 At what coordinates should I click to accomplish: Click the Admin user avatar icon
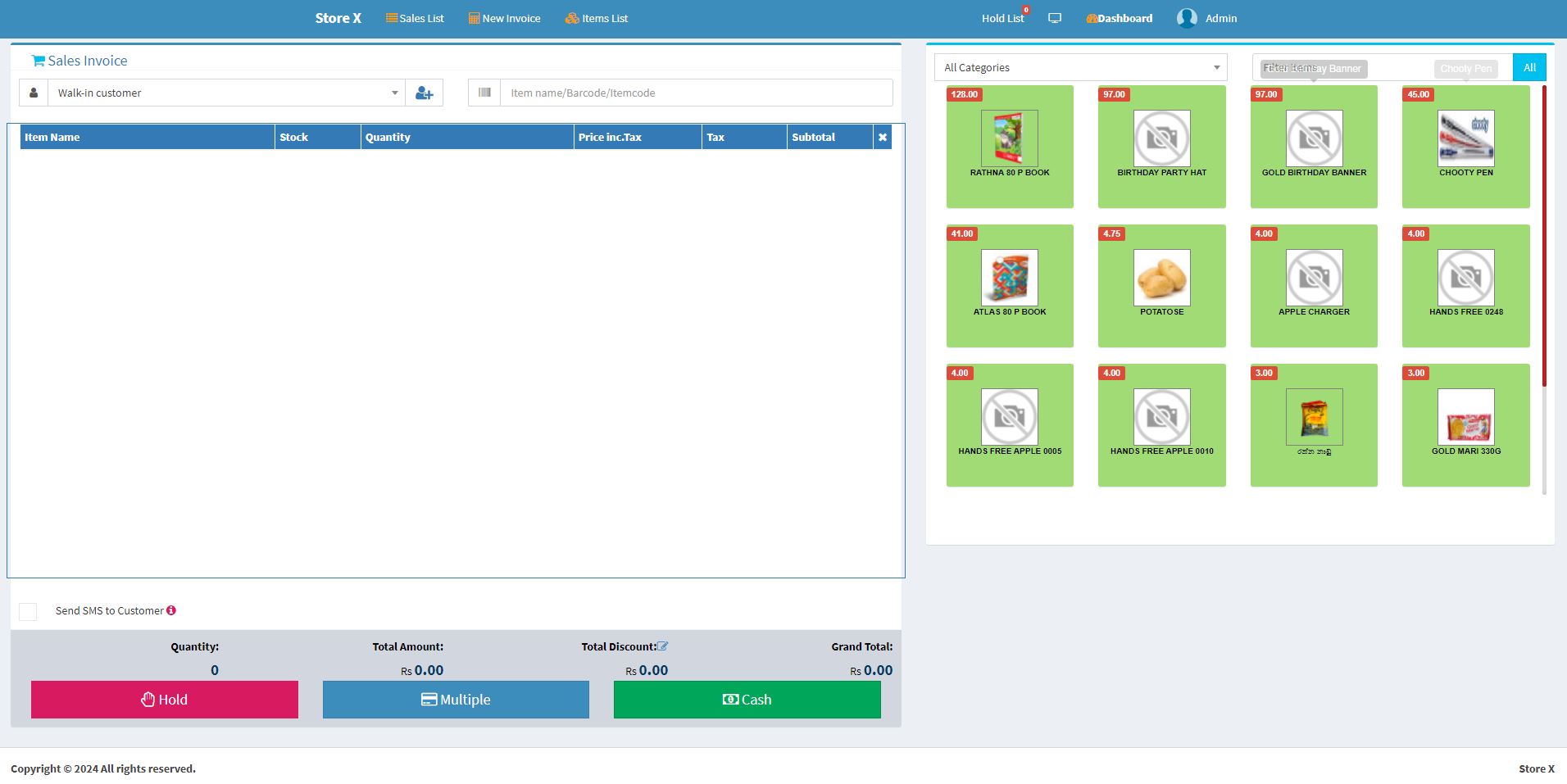tap(1186, 18)
